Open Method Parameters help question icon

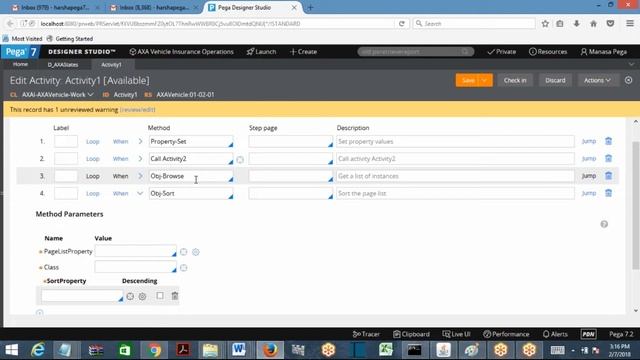604,224
